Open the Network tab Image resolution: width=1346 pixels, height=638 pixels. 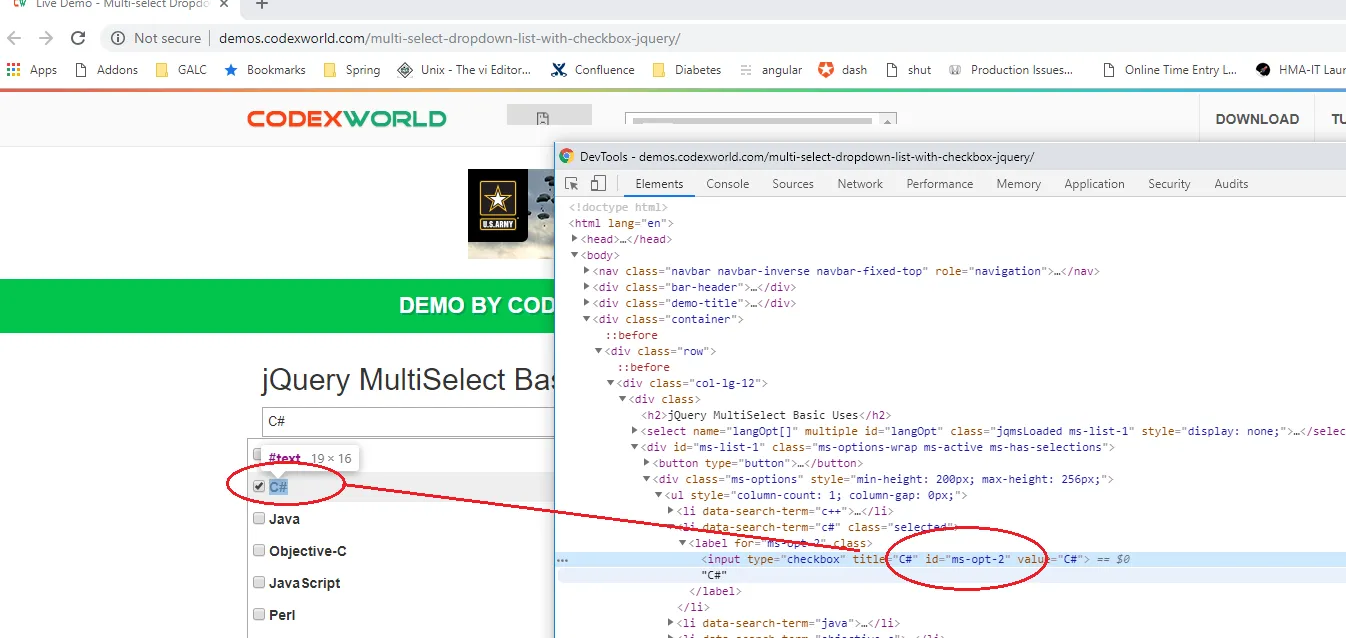tap(860, 184)
